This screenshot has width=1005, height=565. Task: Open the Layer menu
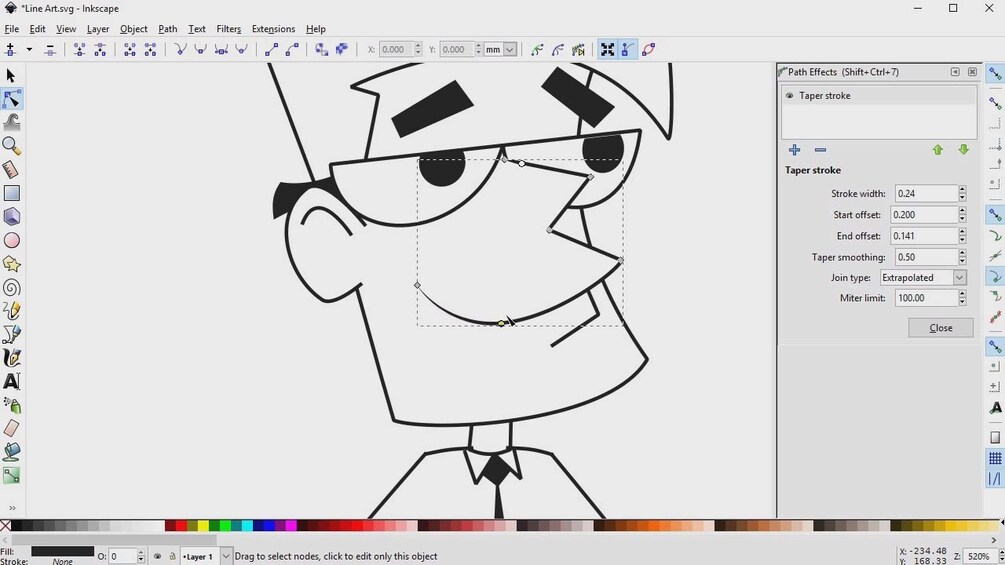(x=97, y=29)
